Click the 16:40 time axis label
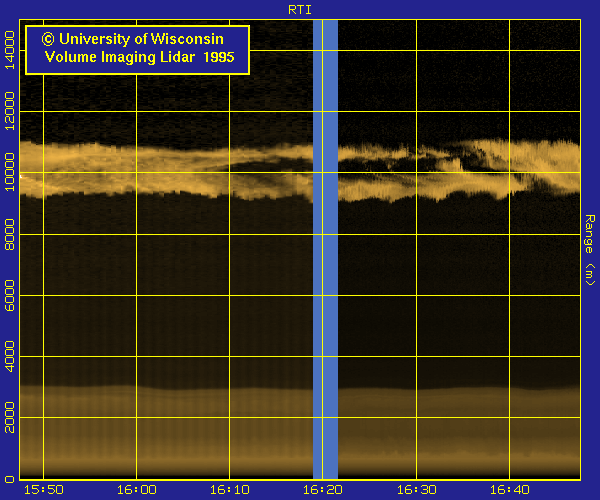Image resolution: width=600 pixels, height=500 pixels. (x=510, y=490)
